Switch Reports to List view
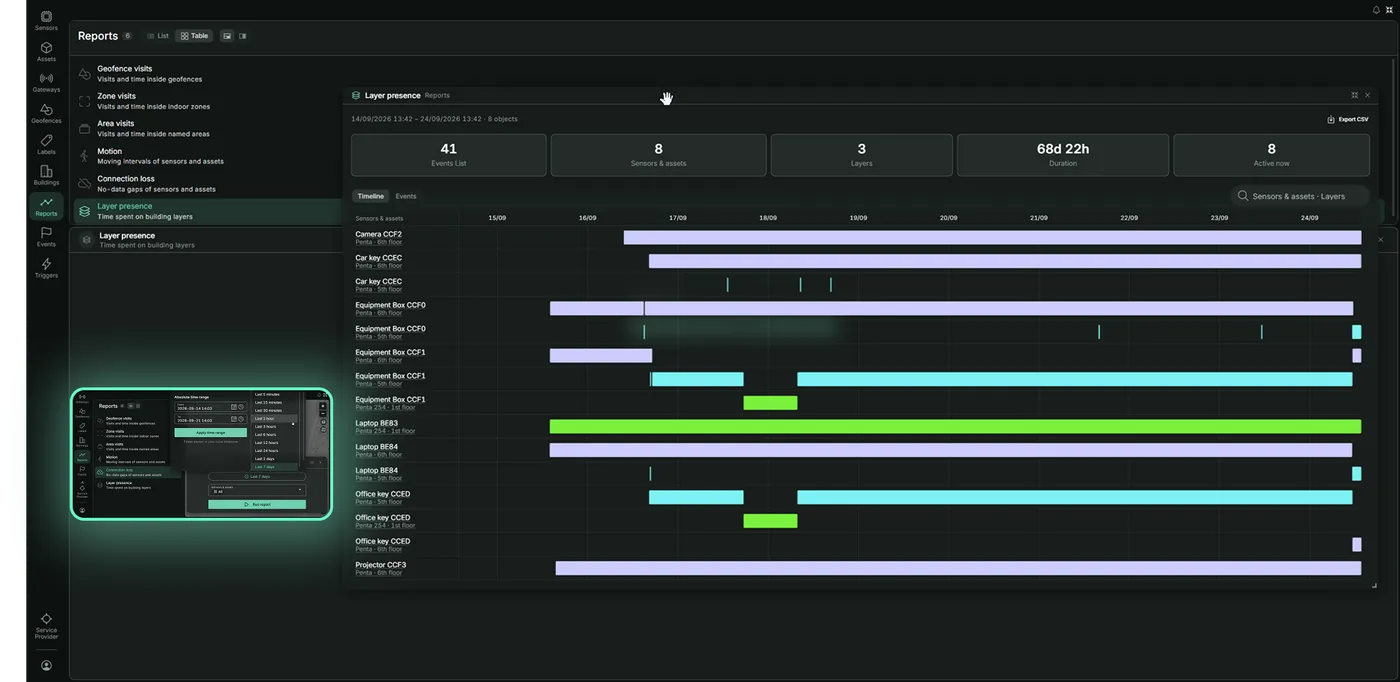Screen dimensions: 1400x682 click(158, 36)
